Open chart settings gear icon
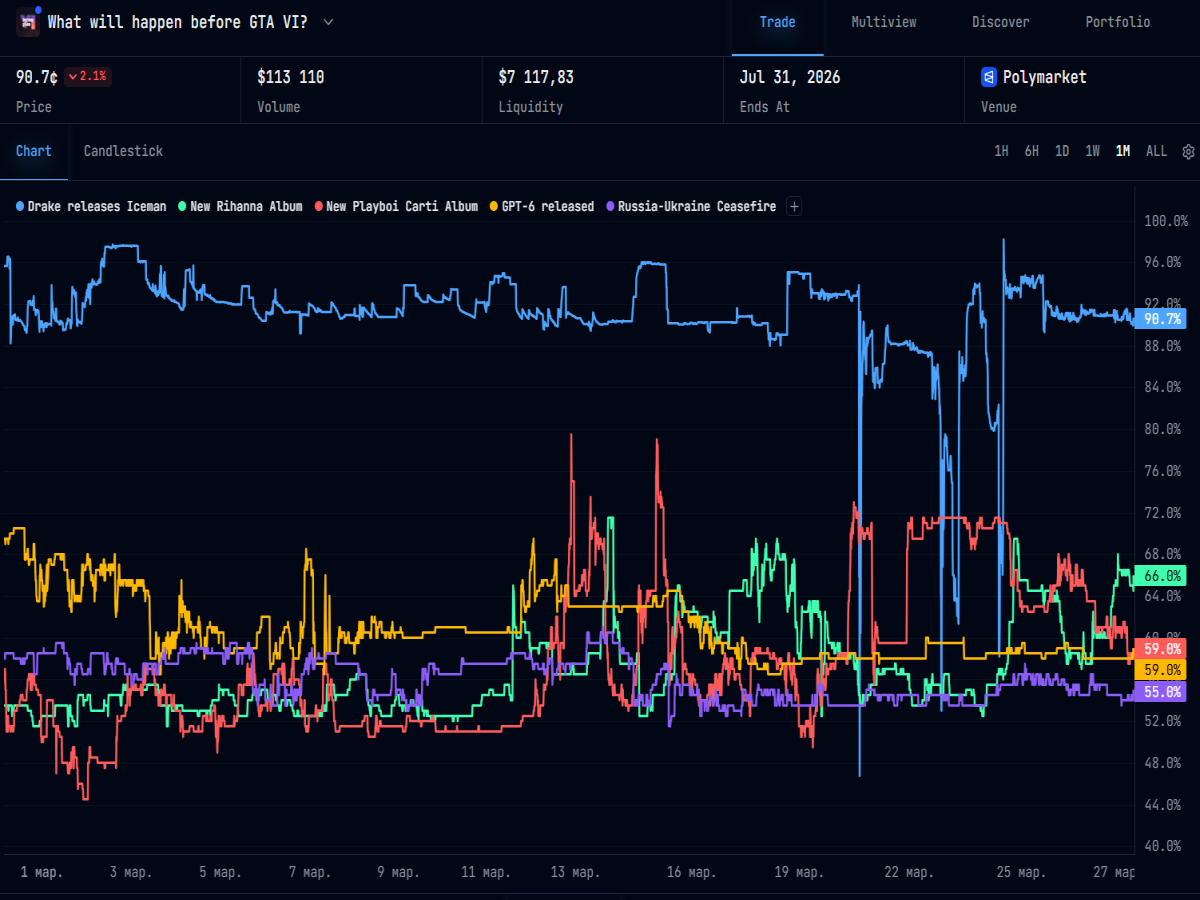Screen dimensions: 1200x900 click(1188, 152)
